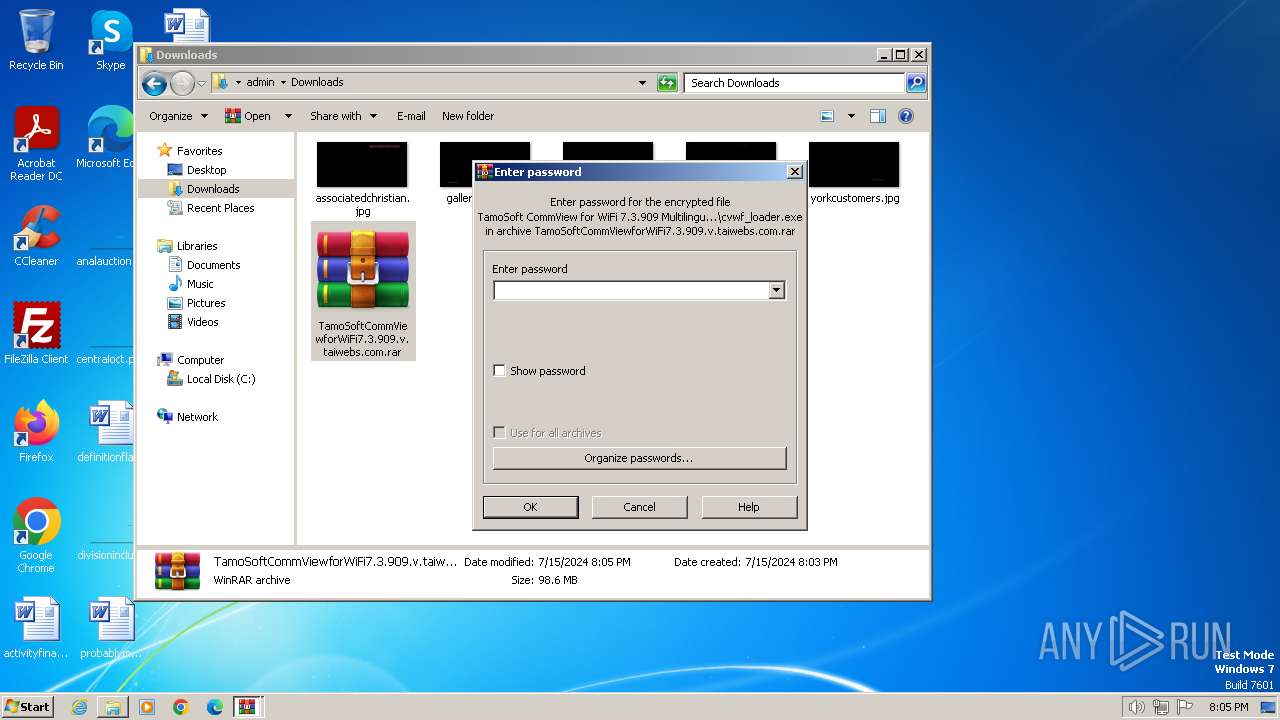Open the Skype desktop icon
This screenshot has height=720, width=1280.
(110, 40)
